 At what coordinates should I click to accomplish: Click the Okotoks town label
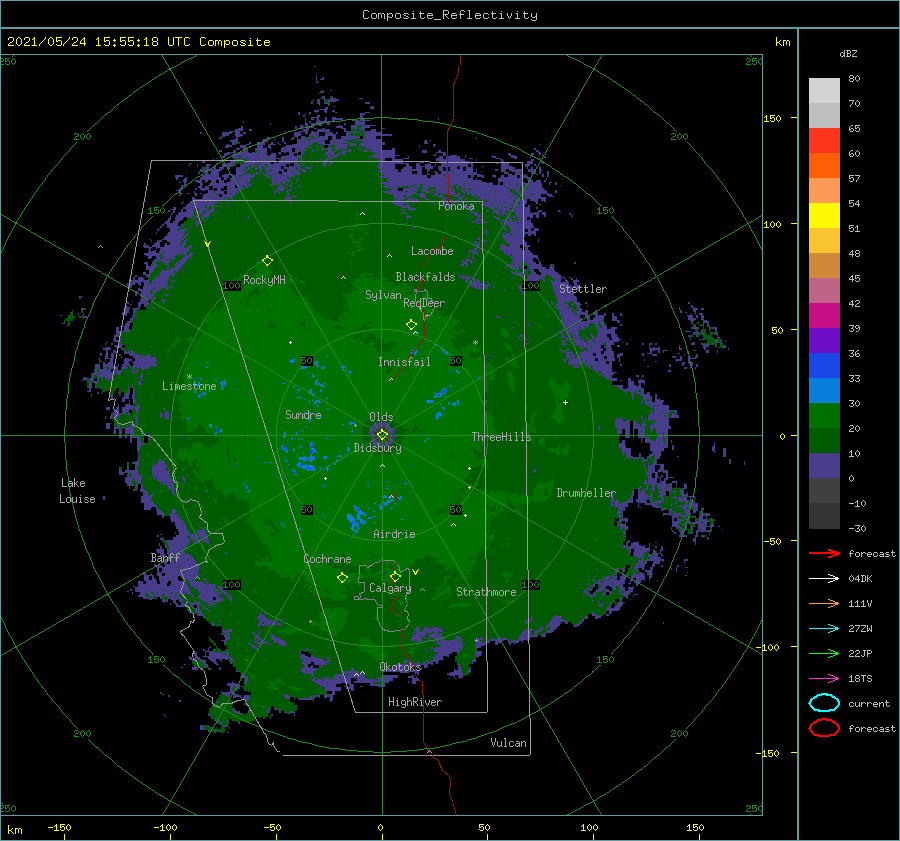point(401,666)
